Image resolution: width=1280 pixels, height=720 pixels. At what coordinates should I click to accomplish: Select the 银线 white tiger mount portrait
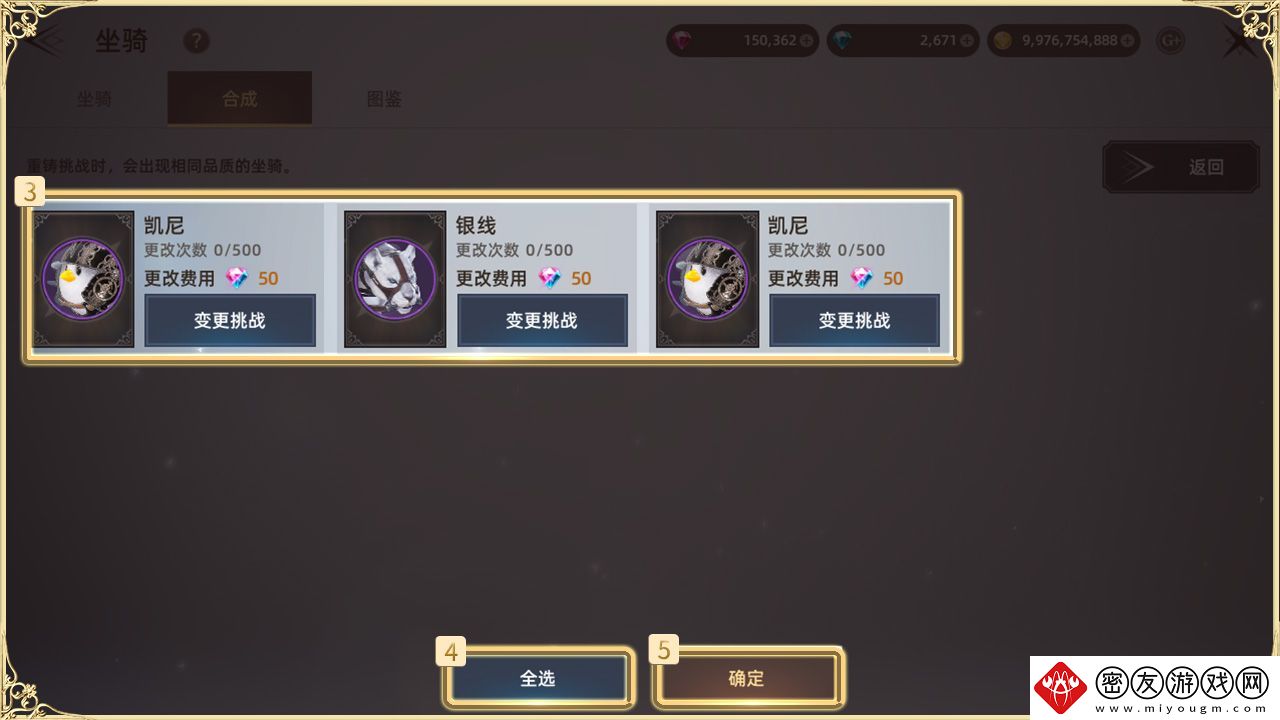click(395, 279)
